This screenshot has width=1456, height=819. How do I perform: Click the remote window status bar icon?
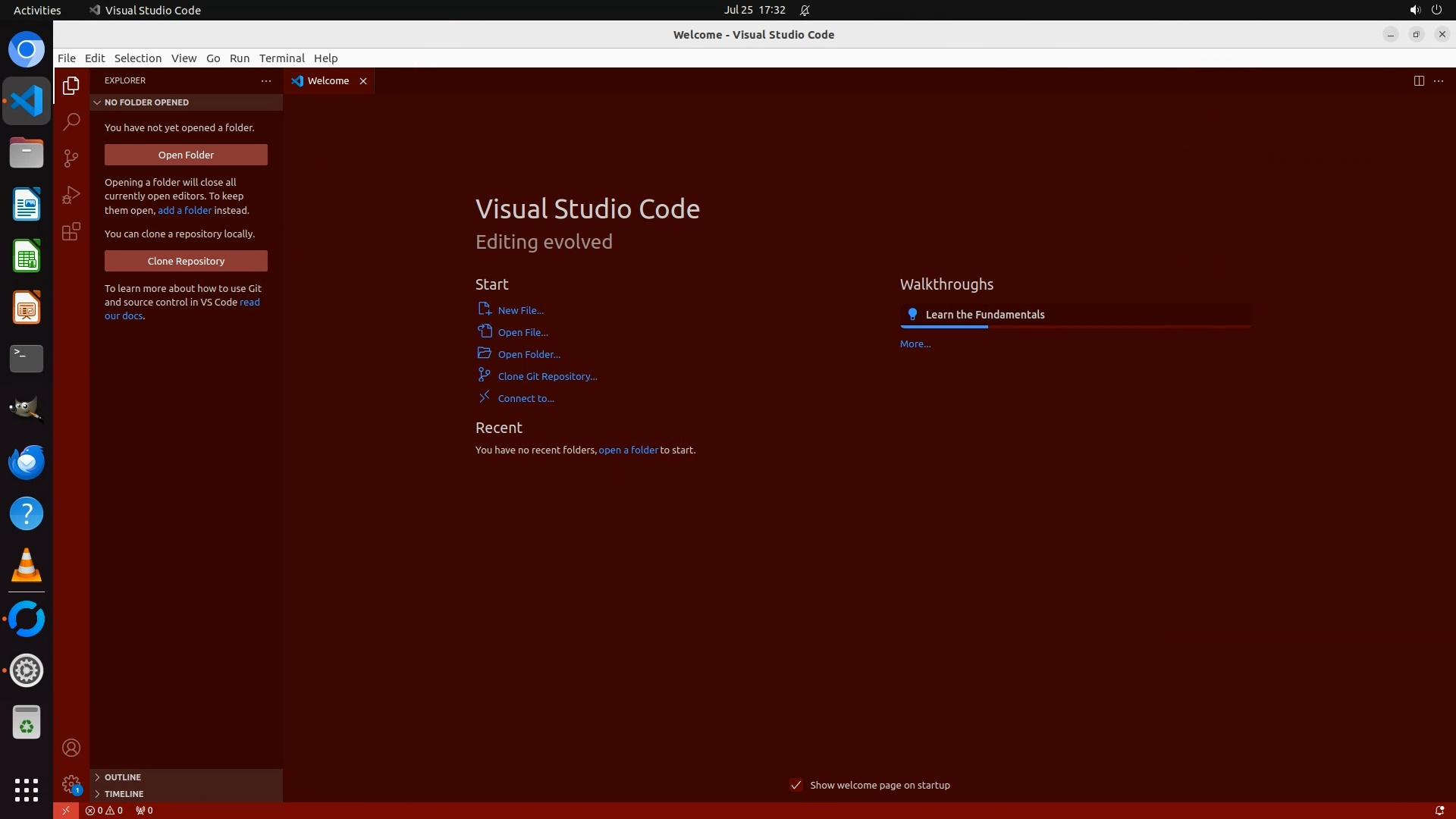pos(66,810)
